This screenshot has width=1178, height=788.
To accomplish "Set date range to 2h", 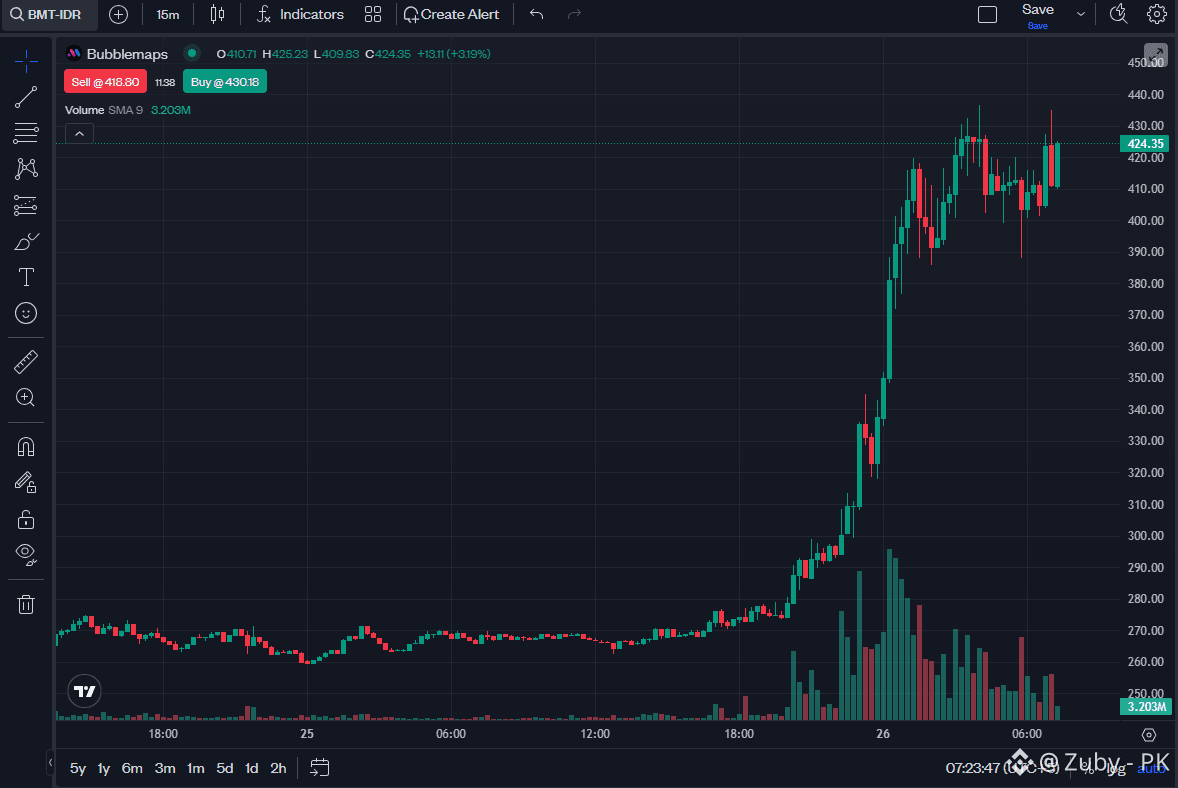I will click(x=278, y=768).
